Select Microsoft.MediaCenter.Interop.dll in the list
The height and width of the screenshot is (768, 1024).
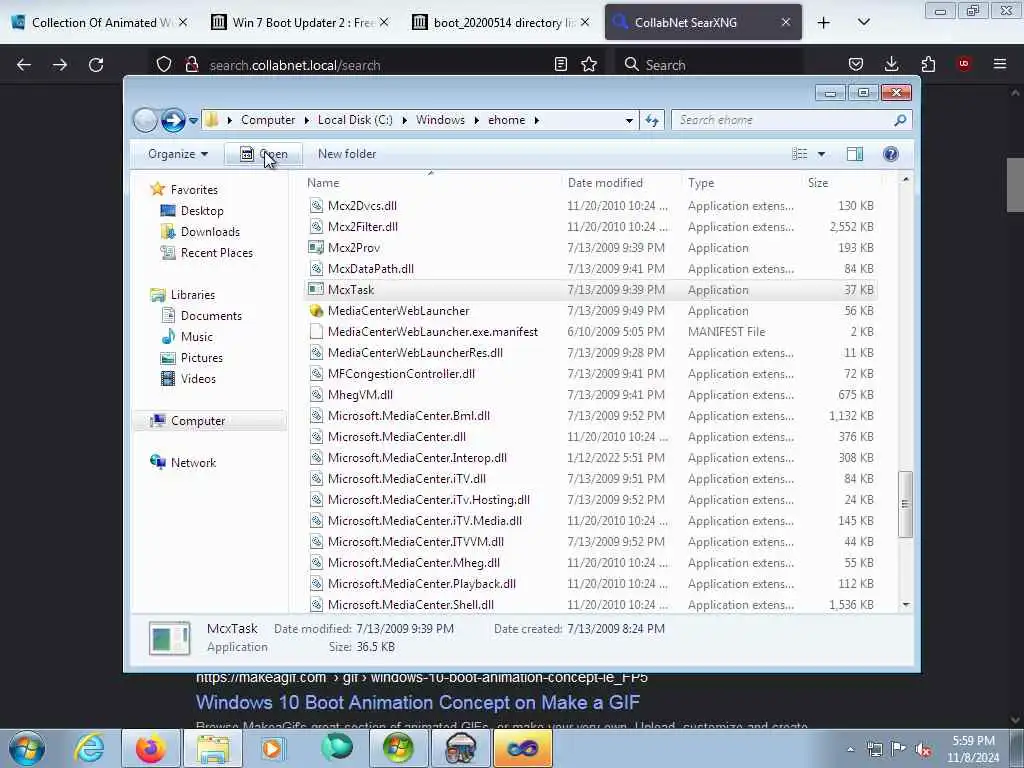coord(417,458)
